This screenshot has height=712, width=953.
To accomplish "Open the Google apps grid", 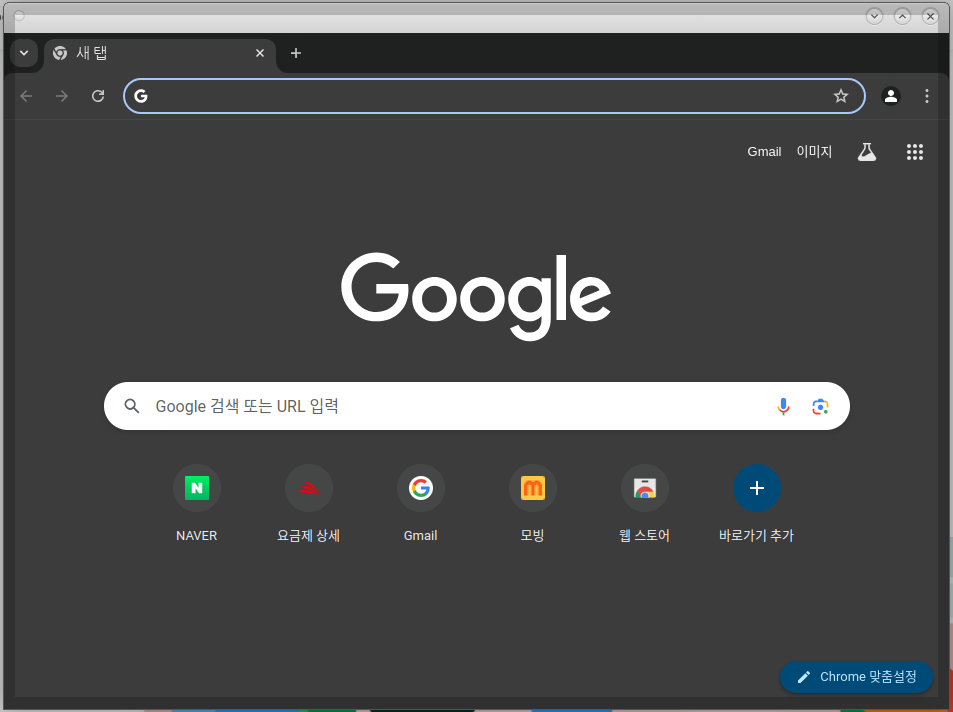I will click(x=915, y=152).
